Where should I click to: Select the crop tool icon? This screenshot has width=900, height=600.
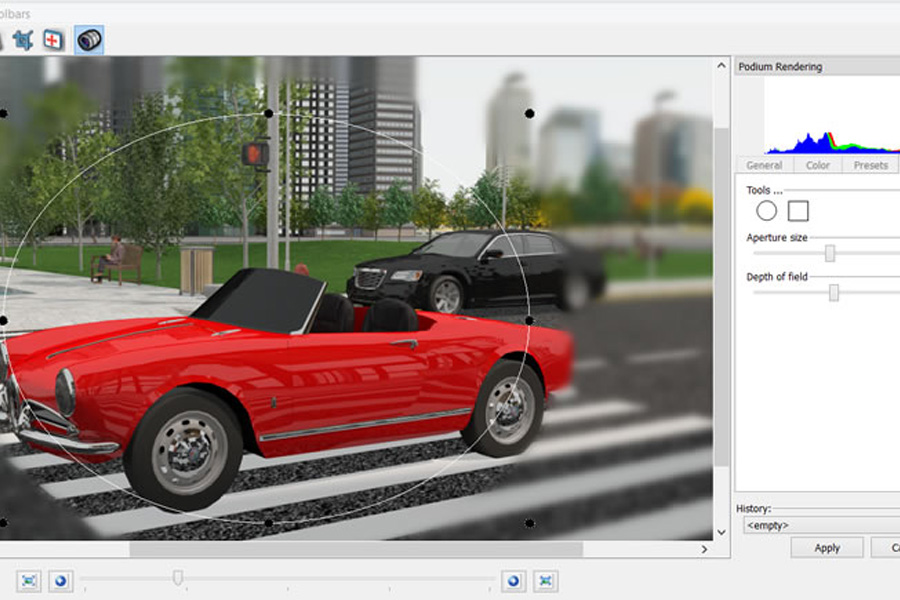[23, 40]
